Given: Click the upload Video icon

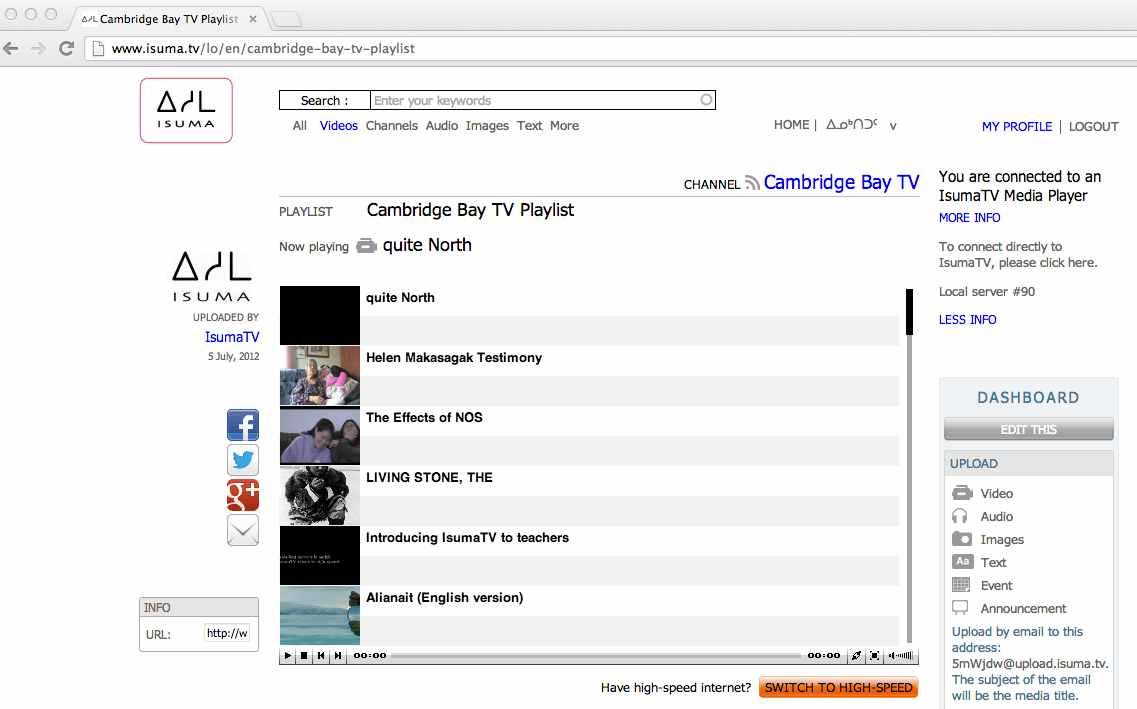Looking at the screenshot, I should tap(962, 493).
